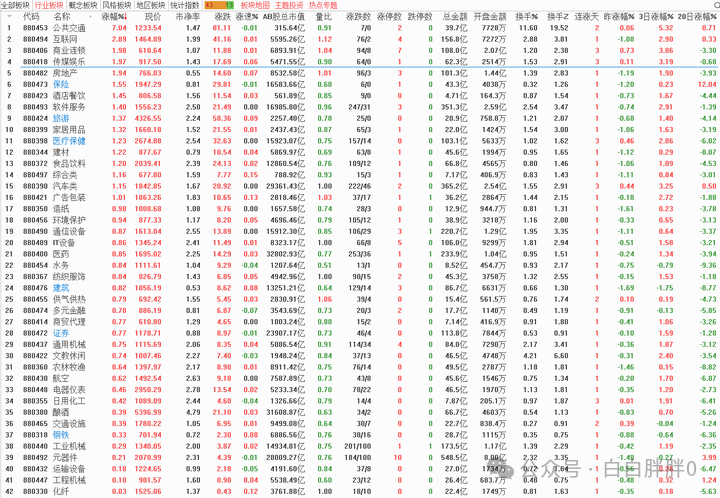Viewport: 720px width, 498px height.
Task: Open the blue 旅游 sector link
Action: (61, 118)
